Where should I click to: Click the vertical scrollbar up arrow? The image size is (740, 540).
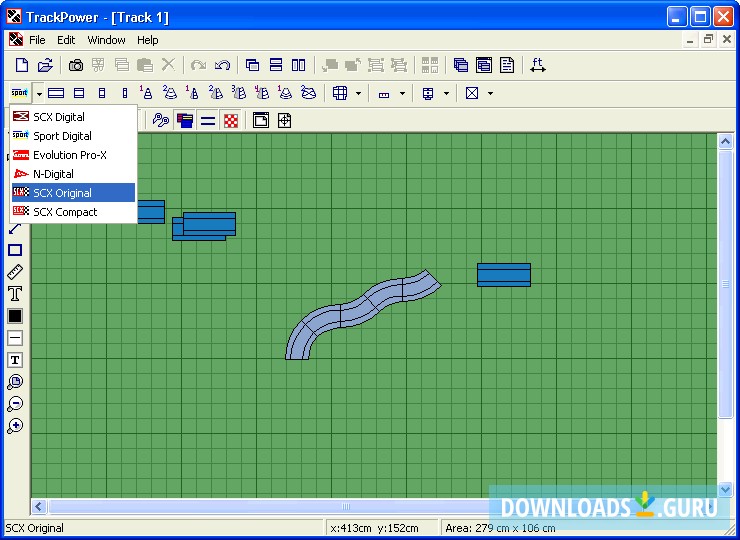click(725, 142)
